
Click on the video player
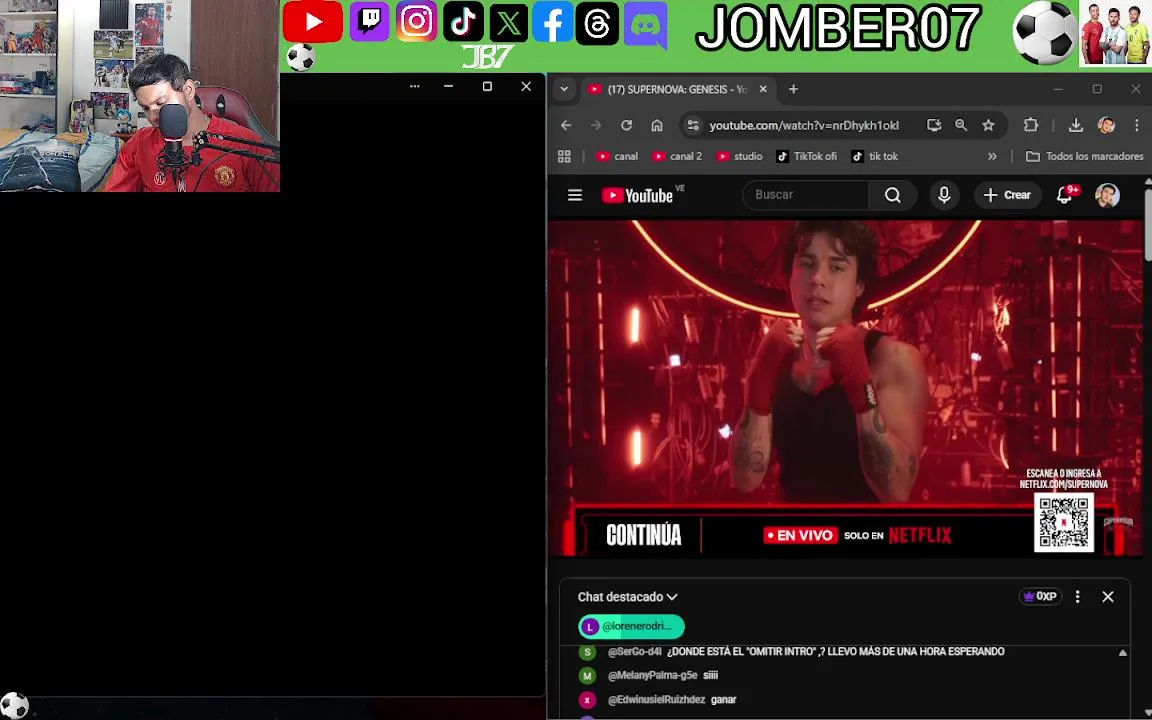846,388
